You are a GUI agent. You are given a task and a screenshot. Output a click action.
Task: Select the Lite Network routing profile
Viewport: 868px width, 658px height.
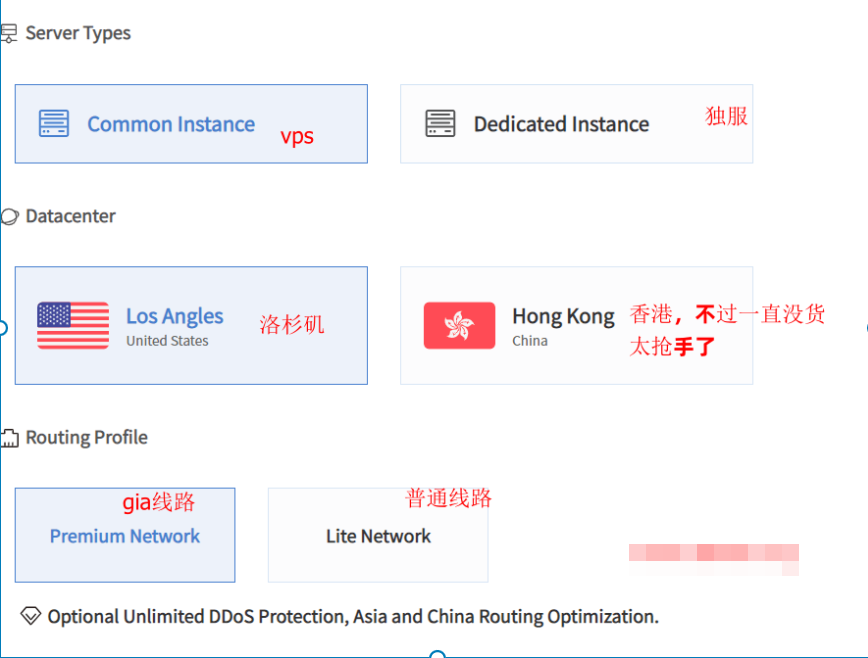pos(378,536)
